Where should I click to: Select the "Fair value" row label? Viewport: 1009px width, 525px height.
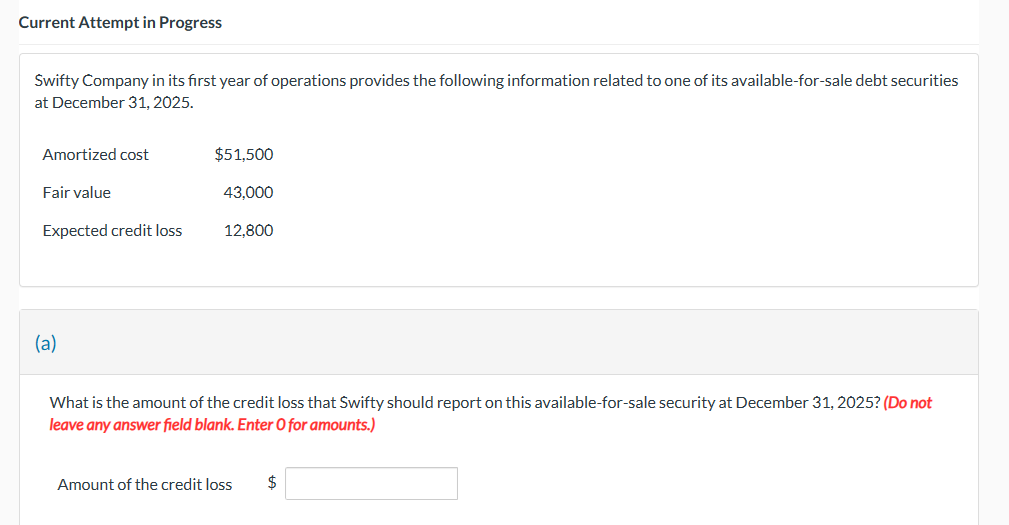click(x=76, y=192)
